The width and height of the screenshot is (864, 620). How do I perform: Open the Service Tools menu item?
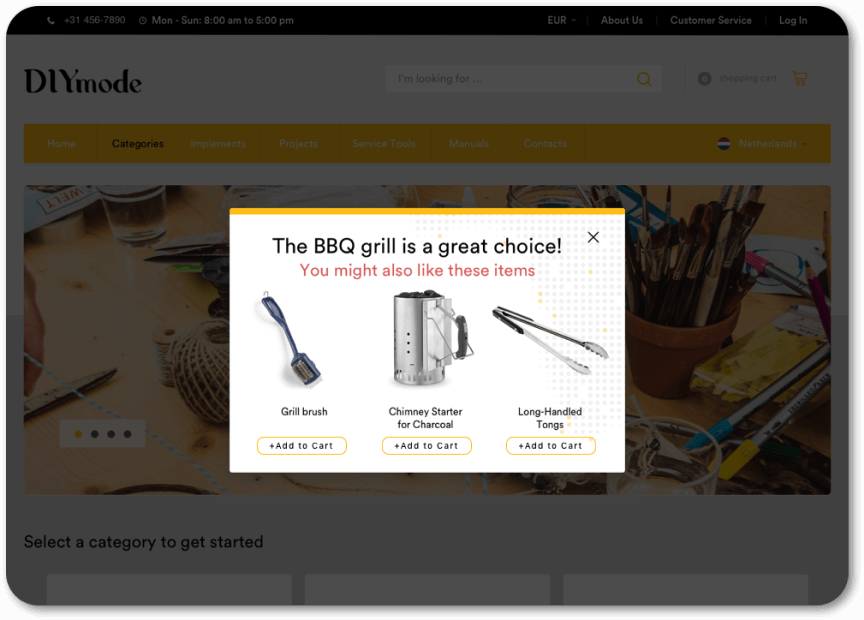click(x=384, y=144)
